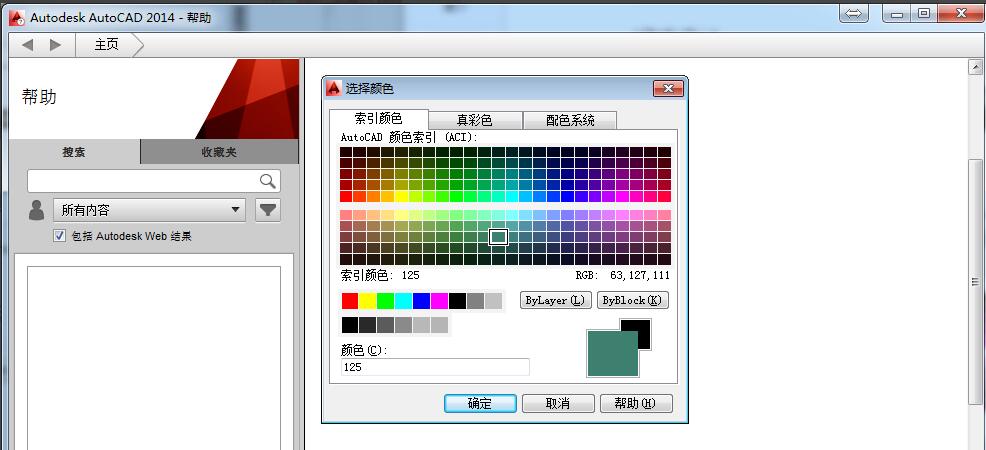The height and width of the screenshot is (450, 986).
Task: Confirm with the 确定 button
Action: tap(480, 403)
